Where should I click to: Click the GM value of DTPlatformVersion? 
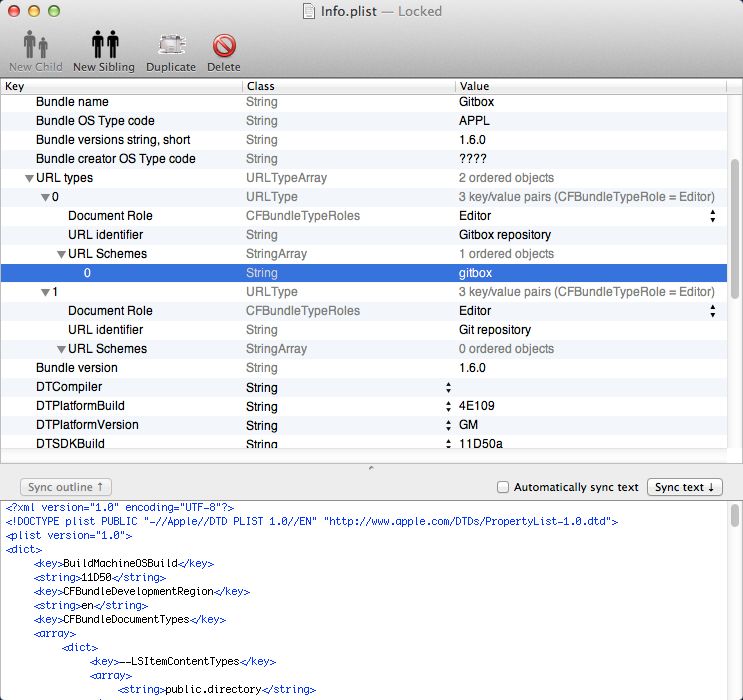point(468,425)
